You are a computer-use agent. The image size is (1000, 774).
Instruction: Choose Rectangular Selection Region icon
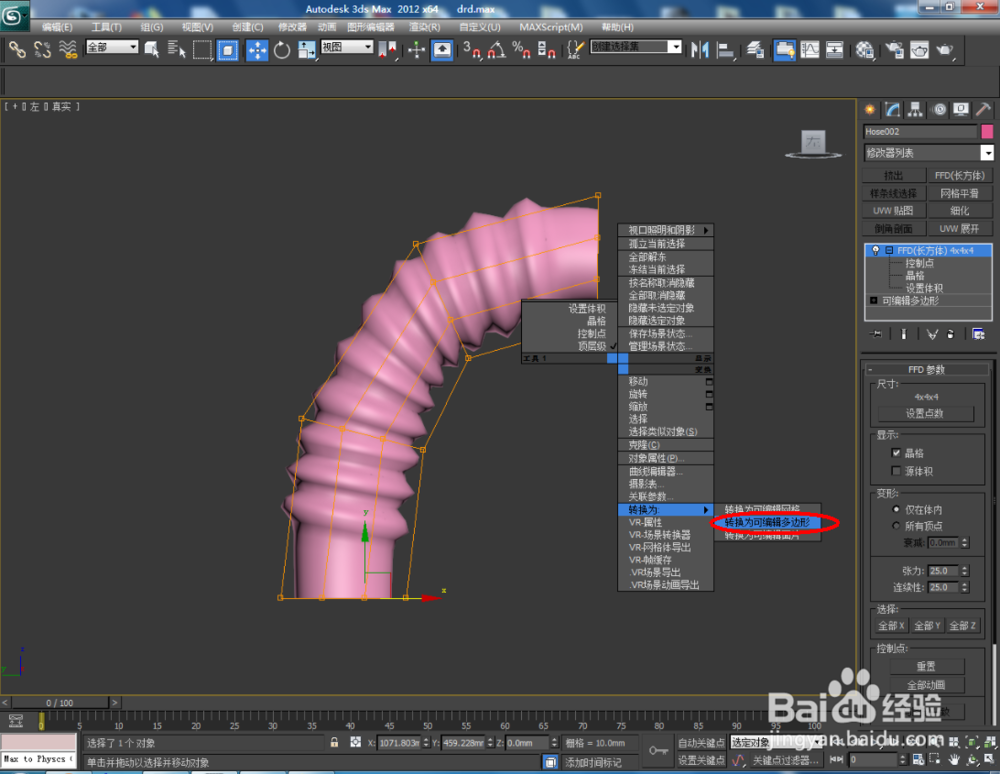(x=202, y=50)
